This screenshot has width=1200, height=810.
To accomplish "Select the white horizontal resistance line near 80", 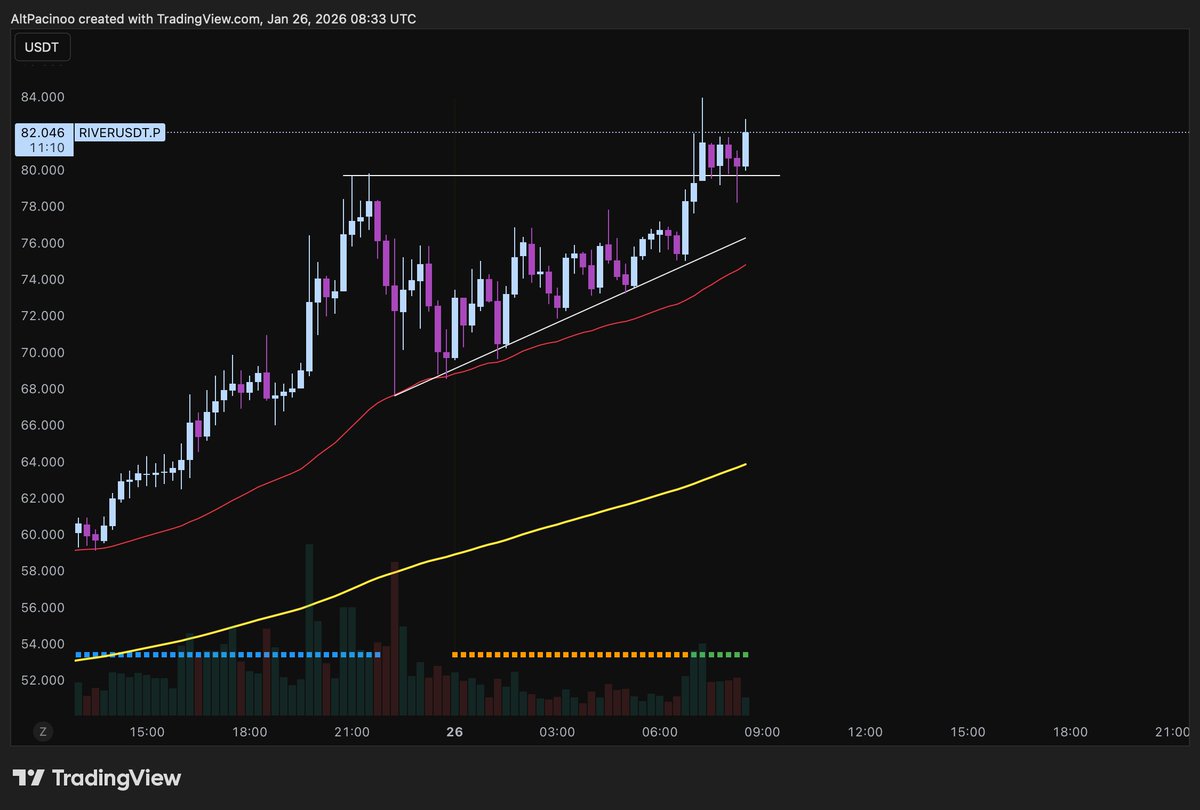I will coord(561,176).
